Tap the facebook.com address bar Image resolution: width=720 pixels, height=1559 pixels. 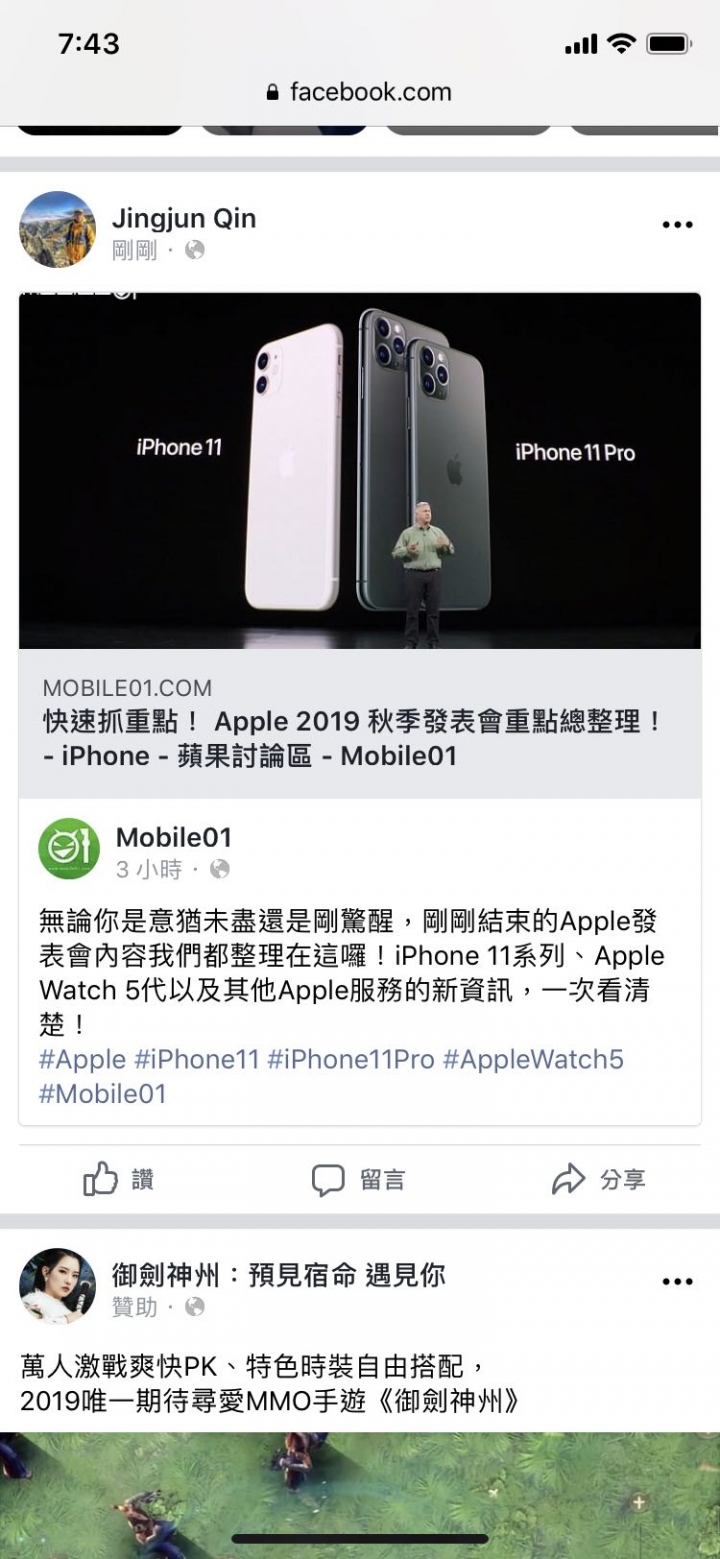(x=360, y=93)
